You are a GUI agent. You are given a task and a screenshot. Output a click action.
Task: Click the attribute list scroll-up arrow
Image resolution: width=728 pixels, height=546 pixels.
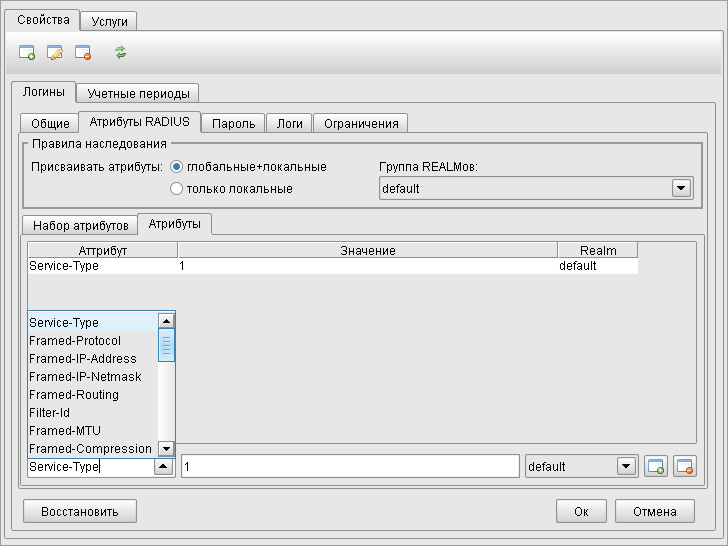coord(167,321)
